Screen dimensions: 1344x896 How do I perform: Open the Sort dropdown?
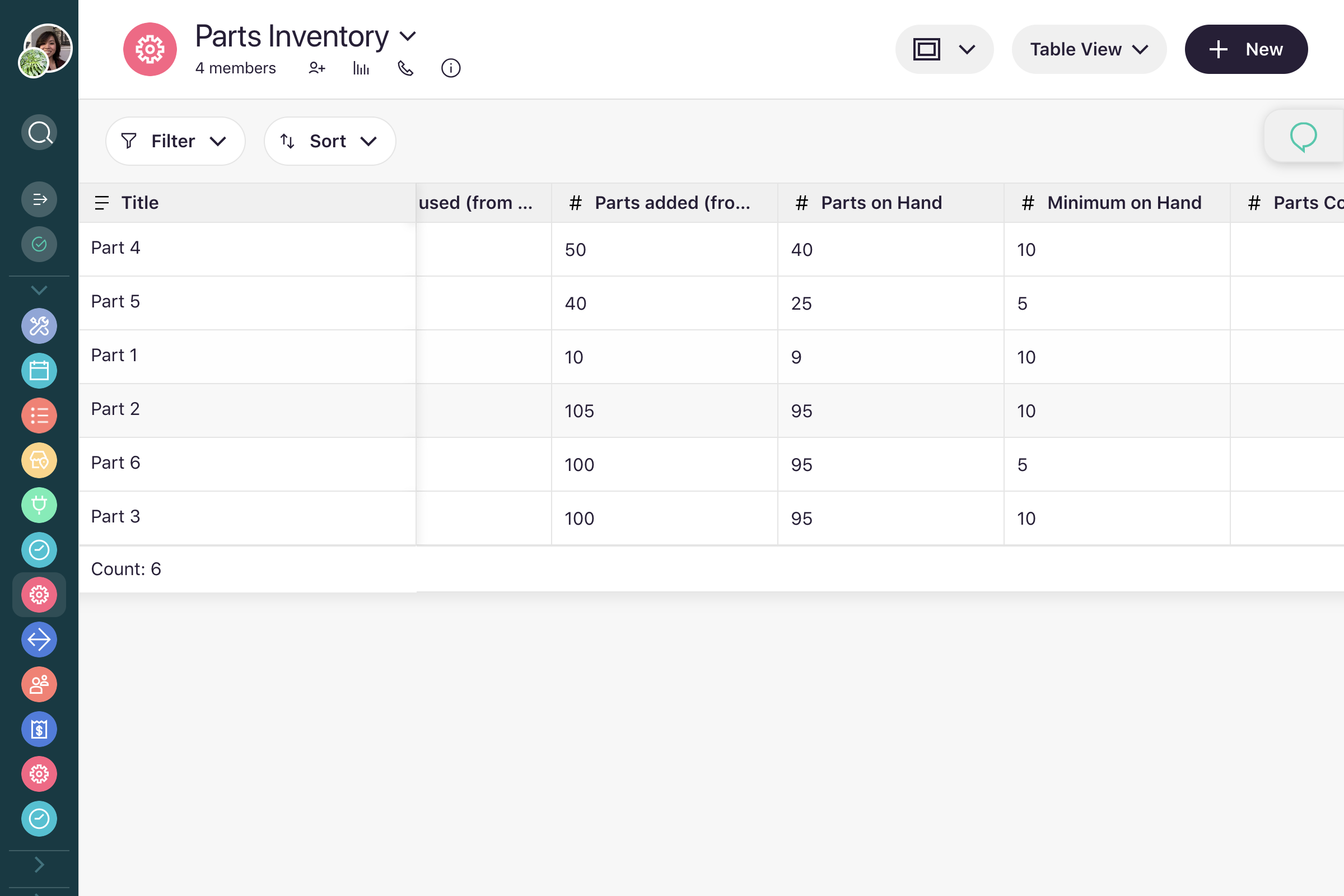[x=330, y=141]
